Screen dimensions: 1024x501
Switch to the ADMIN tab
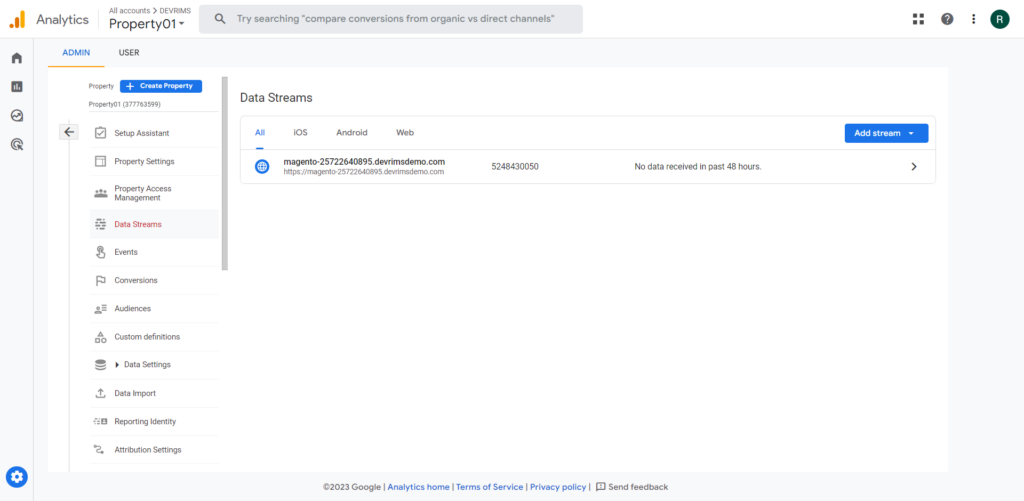tap(76, 53)
